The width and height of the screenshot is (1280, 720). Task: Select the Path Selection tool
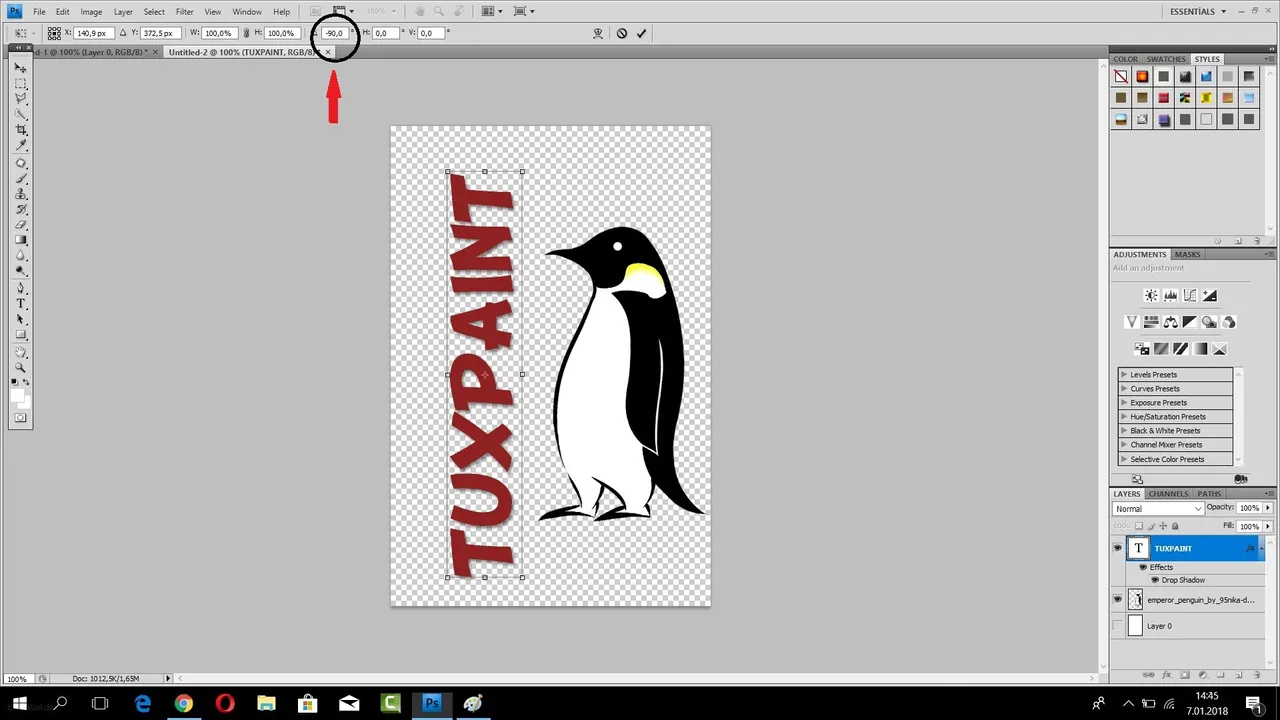coord(20,318)
